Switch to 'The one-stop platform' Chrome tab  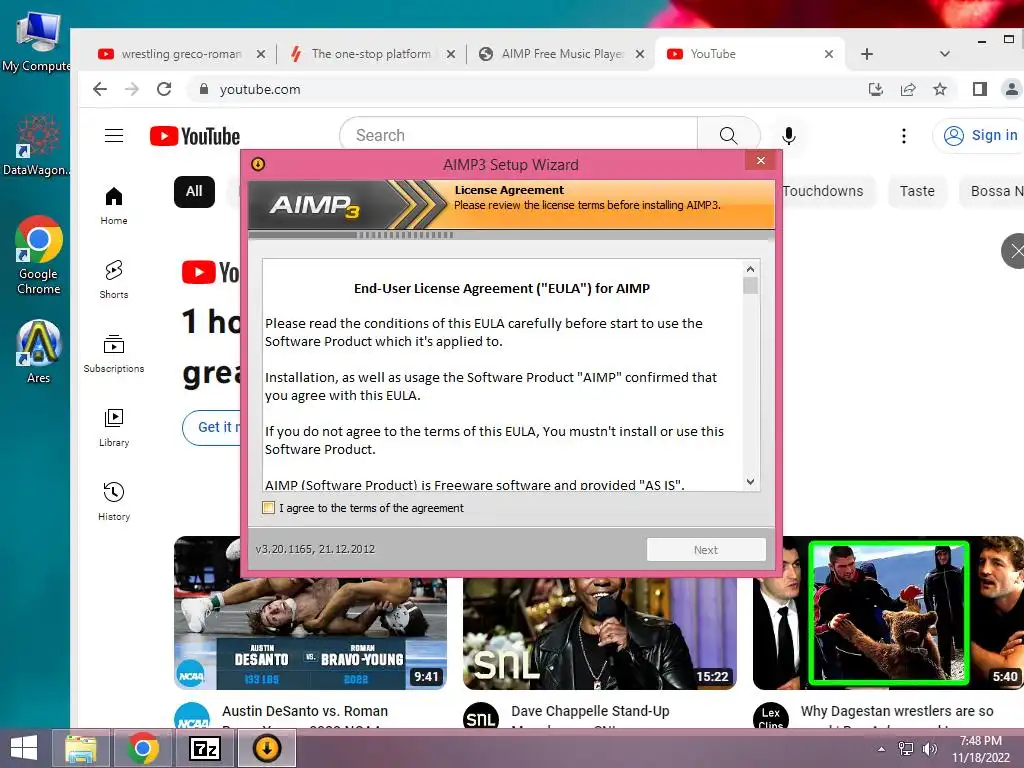371,54
